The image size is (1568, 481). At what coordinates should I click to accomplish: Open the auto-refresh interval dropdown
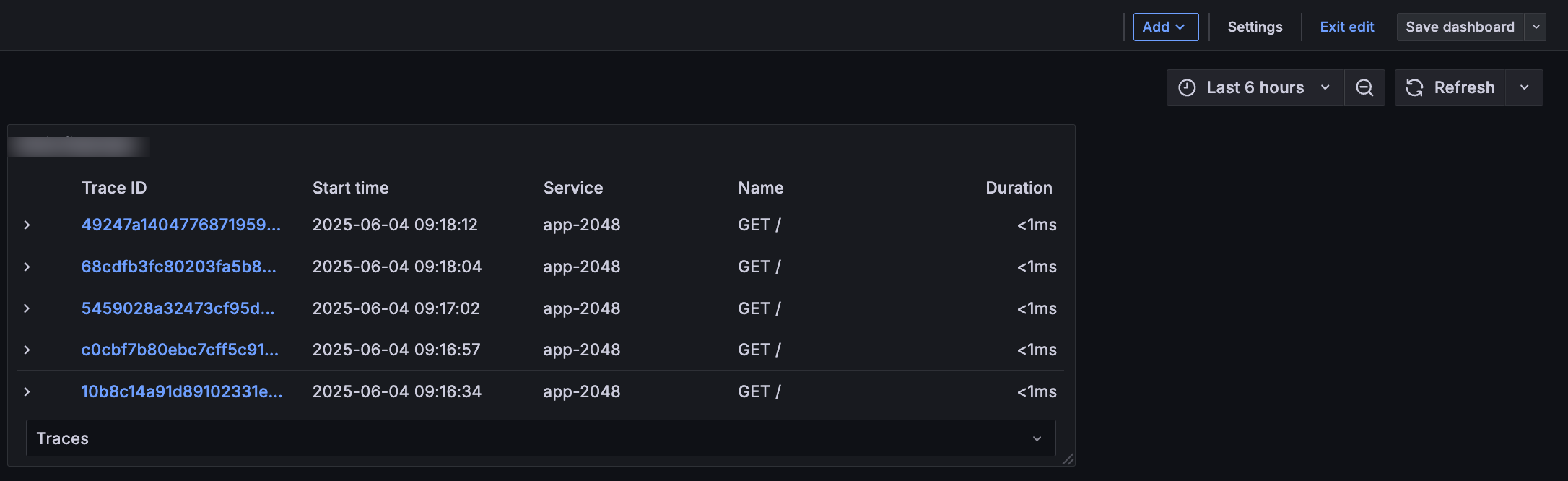coord(1525,87)
